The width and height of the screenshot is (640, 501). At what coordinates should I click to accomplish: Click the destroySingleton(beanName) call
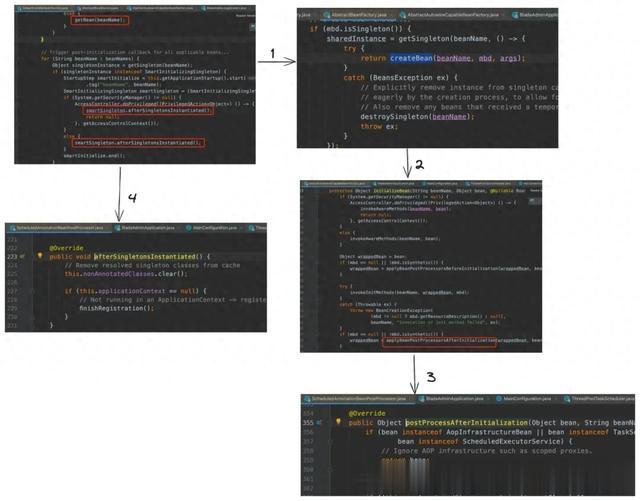coord(417,117)
